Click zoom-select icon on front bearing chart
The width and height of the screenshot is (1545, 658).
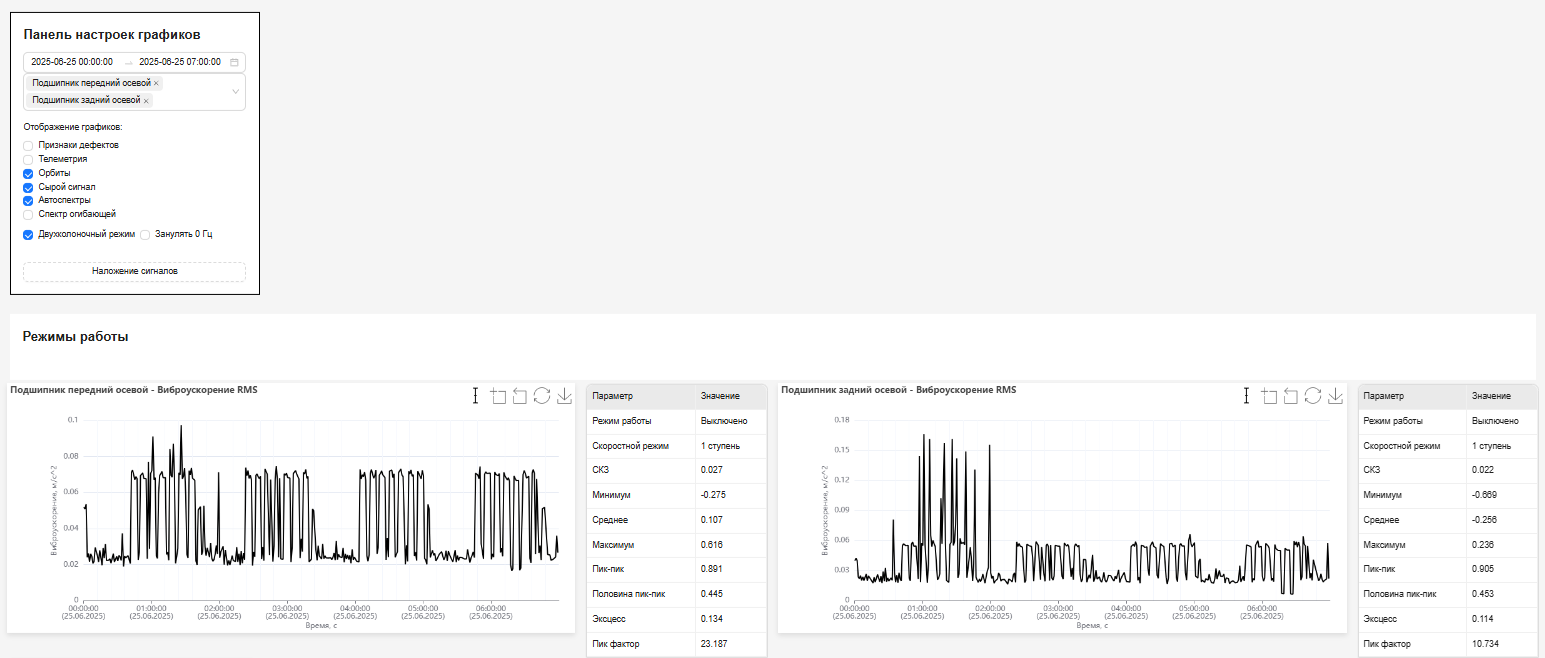498,396
